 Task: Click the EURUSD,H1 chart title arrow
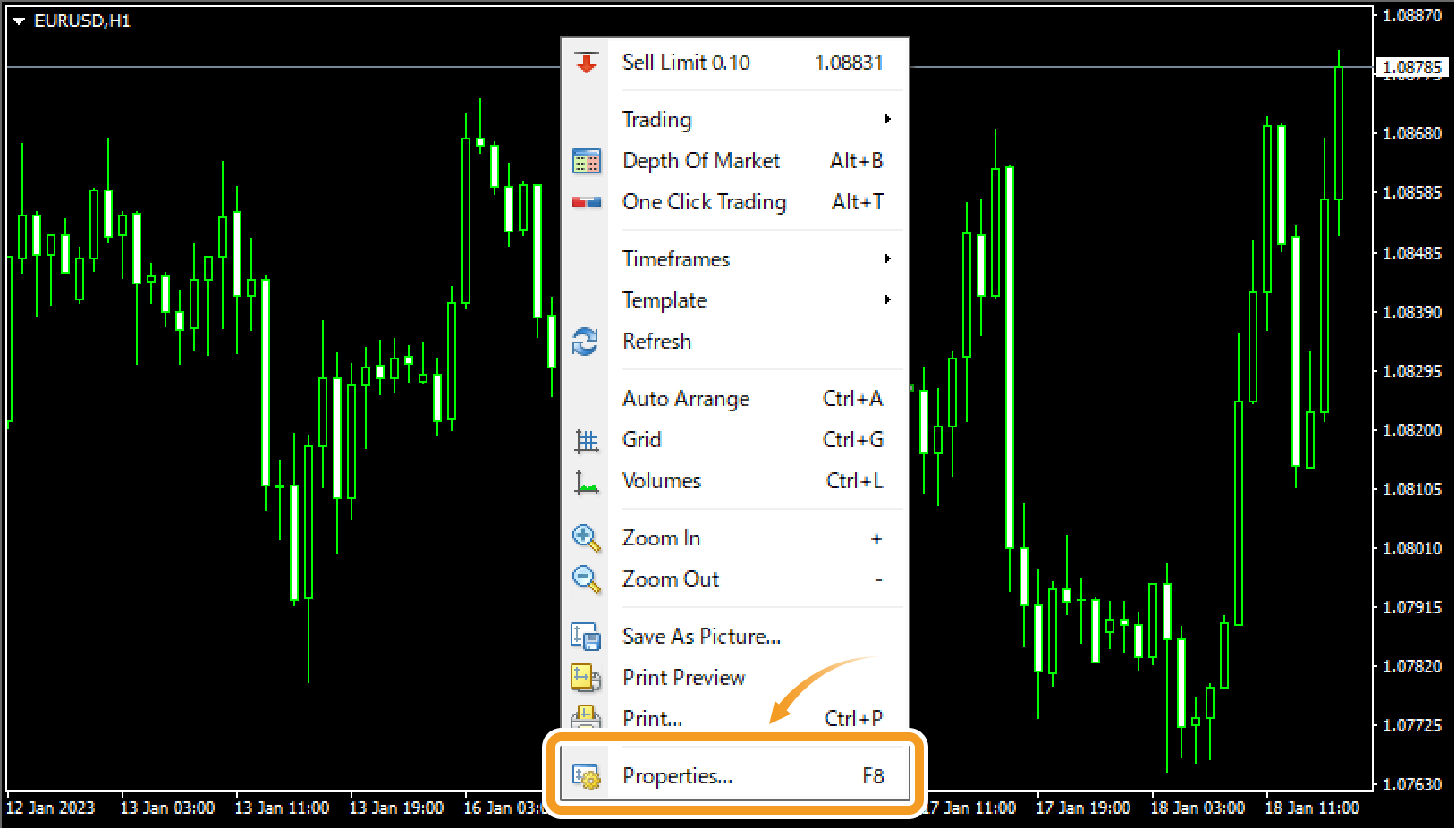[x=19, y=21]
